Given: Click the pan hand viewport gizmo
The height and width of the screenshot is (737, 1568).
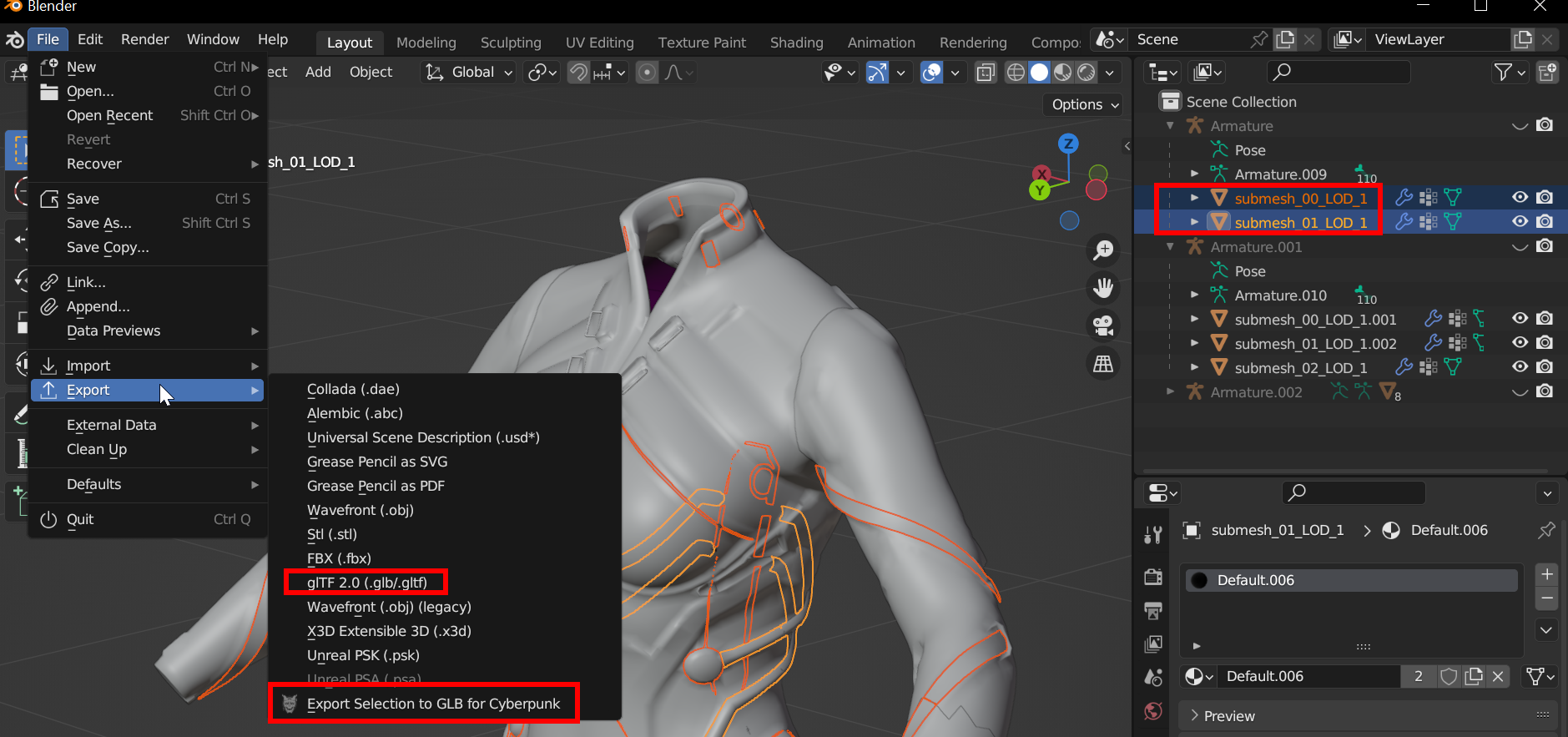Looking at the screenshot, I should (1103, 288).
